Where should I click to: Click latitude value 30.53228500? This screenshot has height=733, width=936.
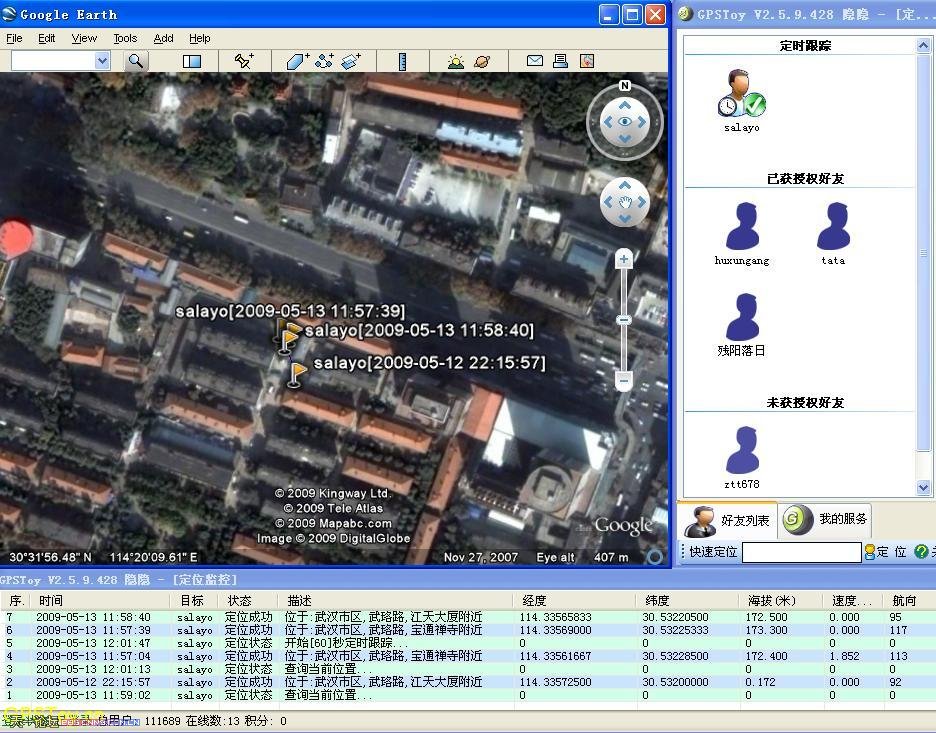[x=675, y=656]
